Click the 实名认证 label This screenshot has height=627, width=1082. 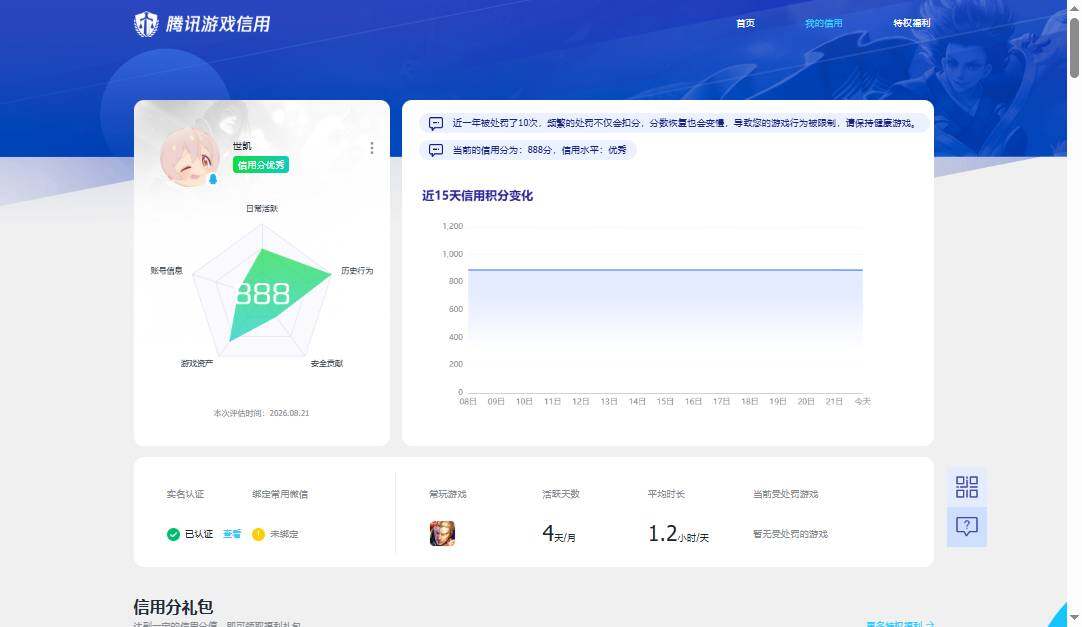point(185,495)
